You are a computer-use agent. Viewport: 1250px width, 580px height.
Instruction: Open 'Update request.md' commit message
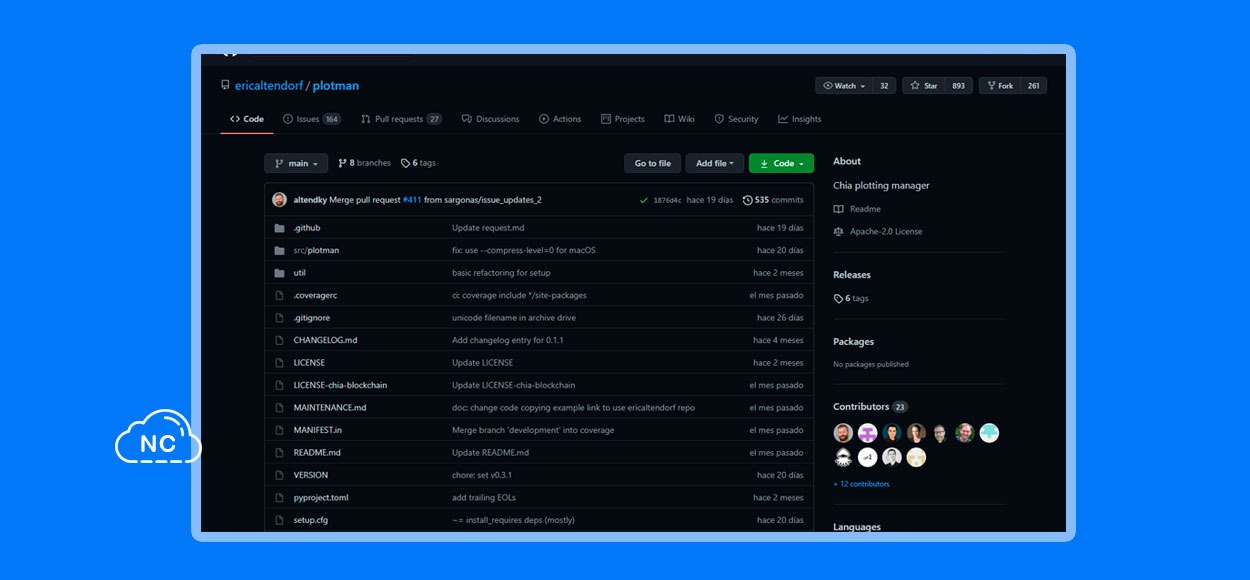point(488,228)
